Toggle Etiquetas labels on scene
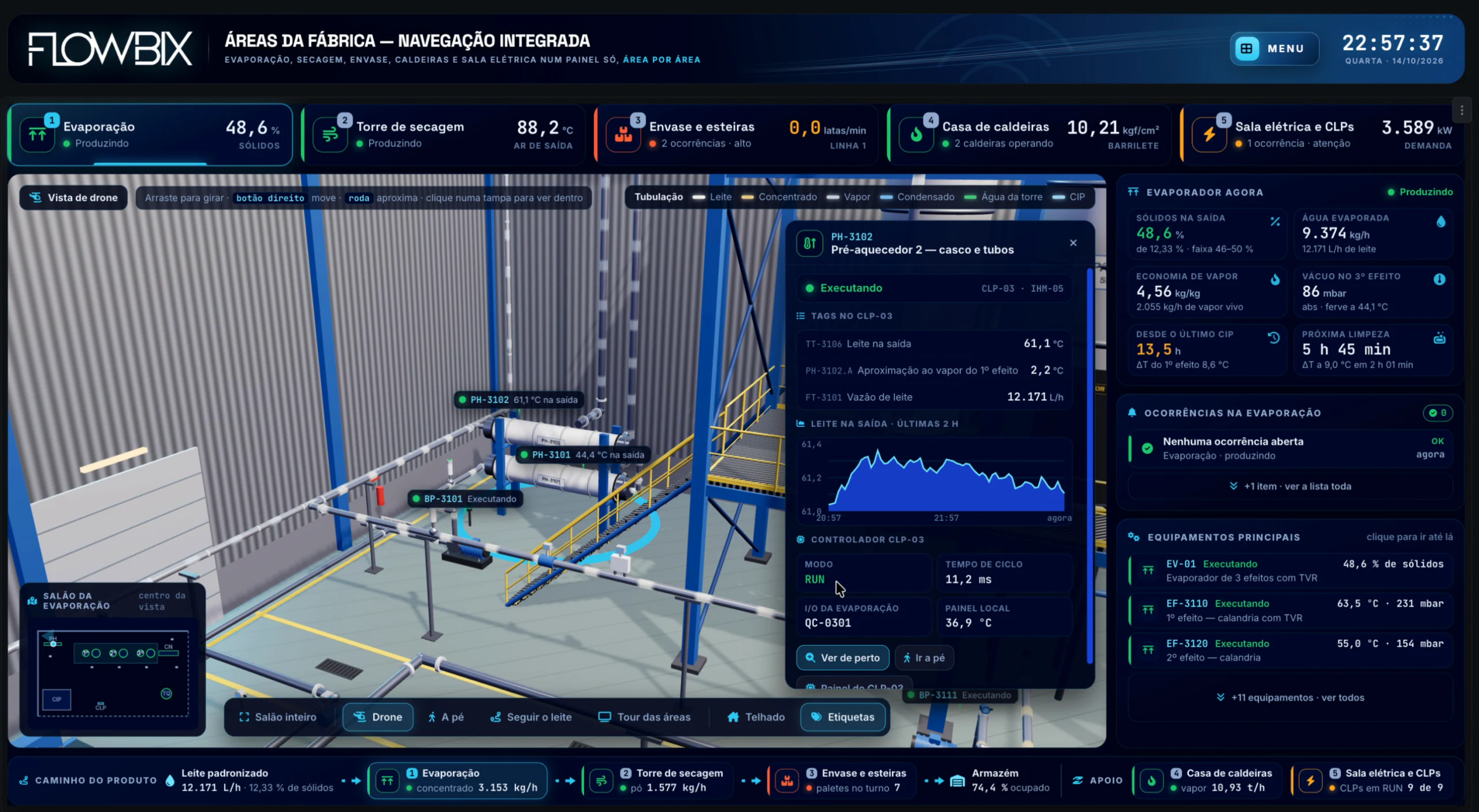 (843, 717)
